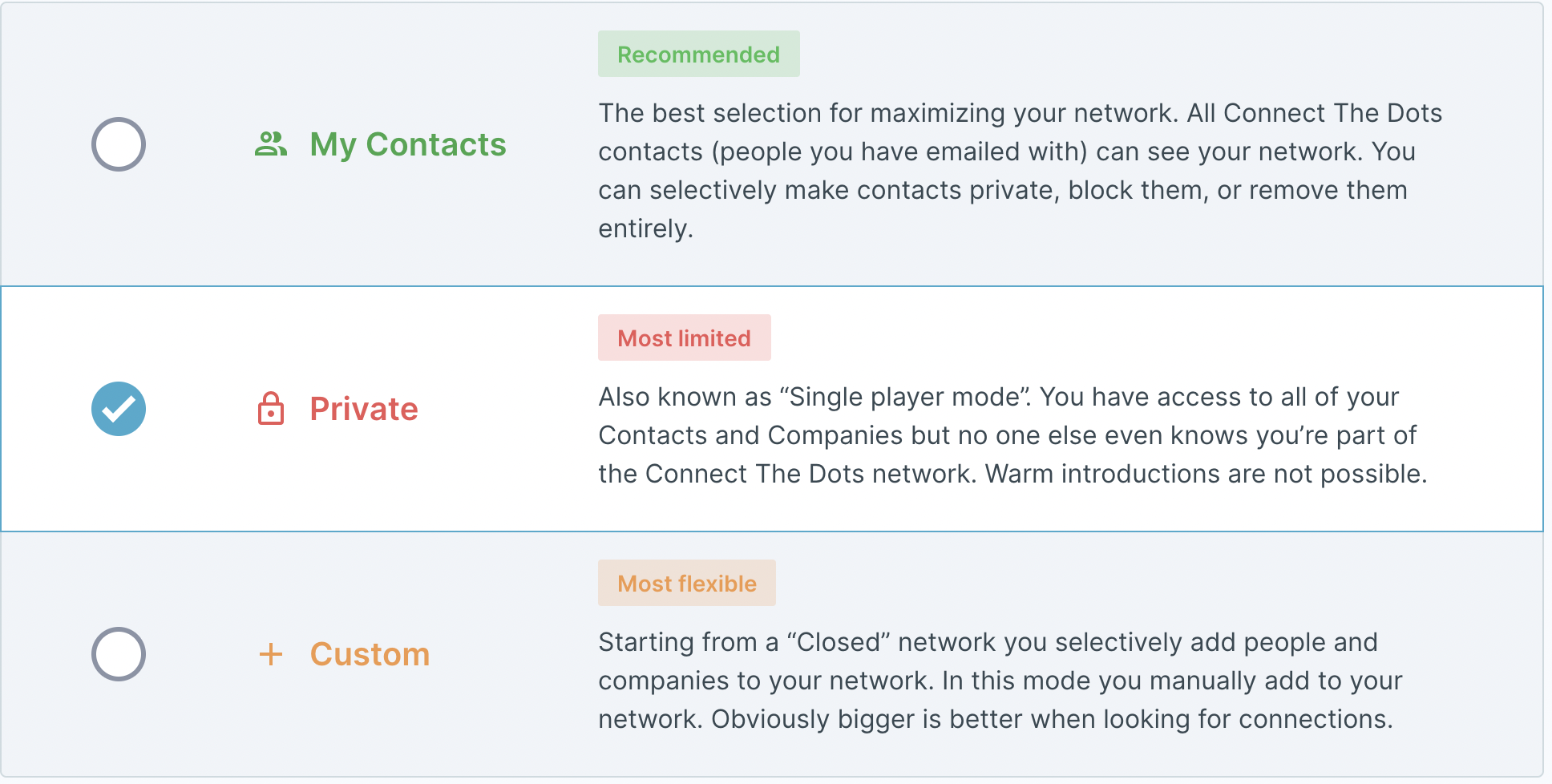Click the checked Private radio button
Screen dimensions: 1552x784
click(x=118, y=409)
